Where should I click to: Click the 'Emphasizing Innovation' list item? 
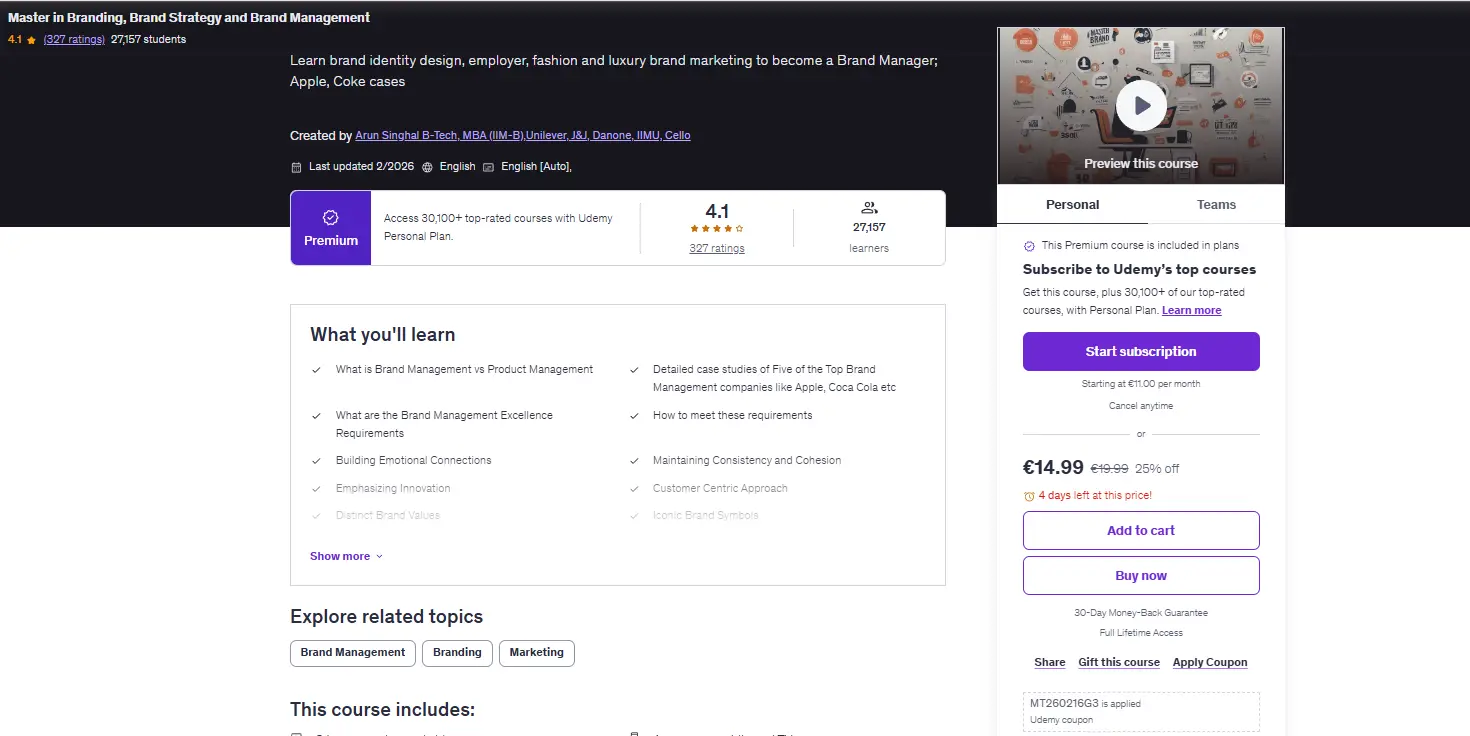tap(393, 489)
